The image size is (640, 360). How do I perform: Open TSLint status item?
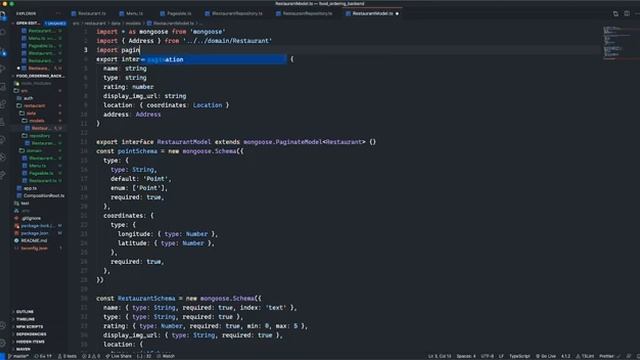click(x=585, y=356)
